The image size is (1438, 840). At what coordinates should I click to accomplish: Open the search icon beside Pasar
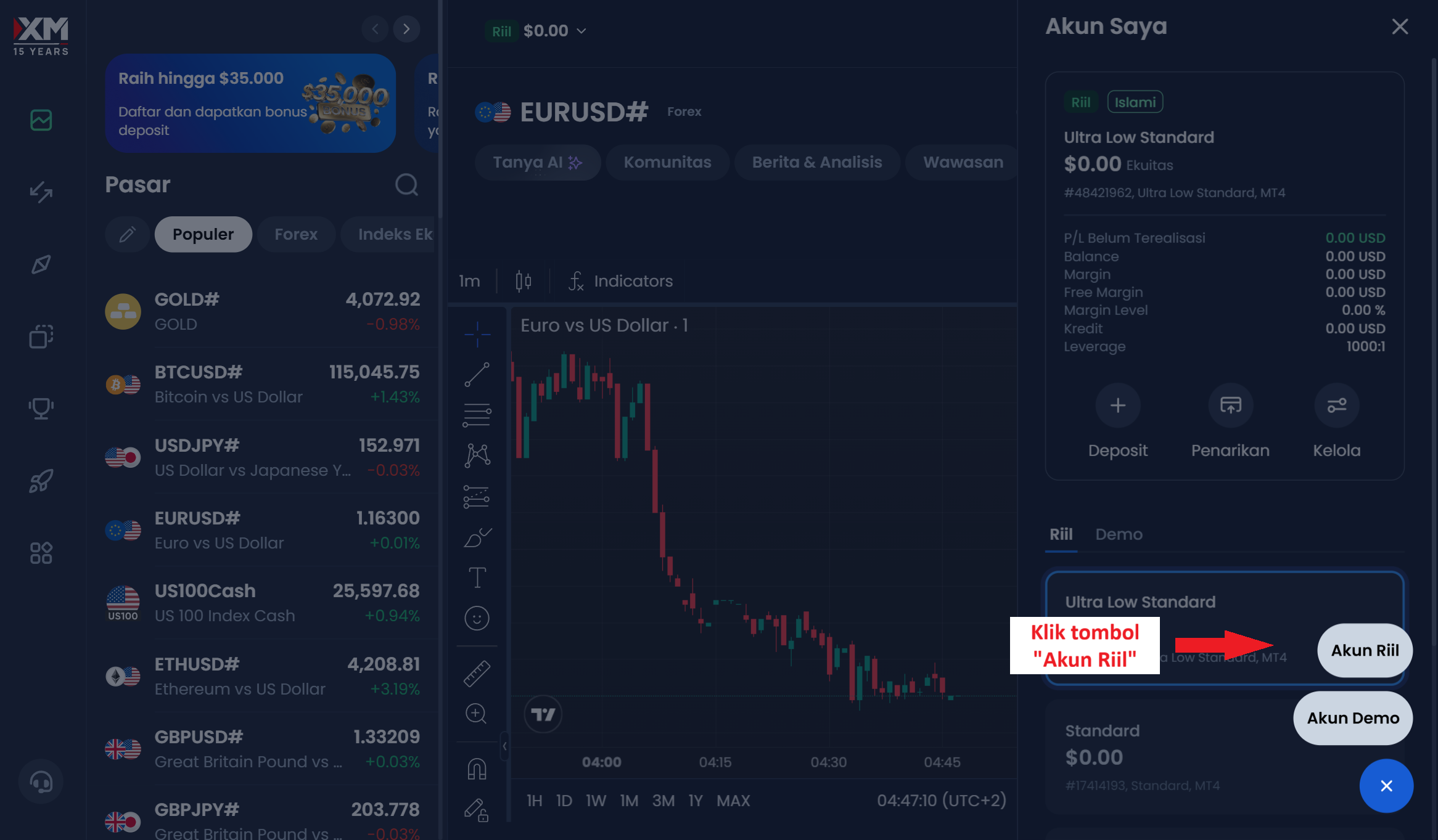click(406, 184)
